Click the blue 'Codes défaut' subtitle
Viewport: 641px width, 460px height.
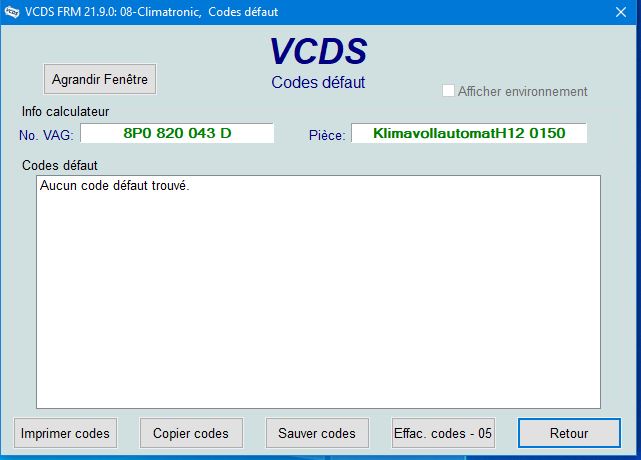coord(318,83)
